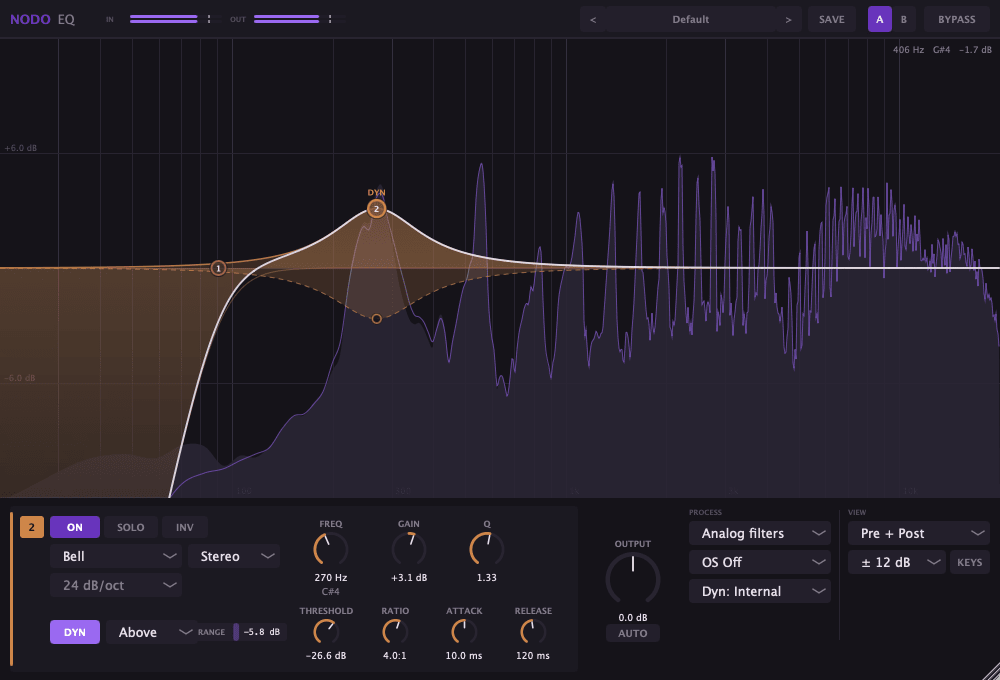Click the OUTPUT gain knob

point(633,580)
